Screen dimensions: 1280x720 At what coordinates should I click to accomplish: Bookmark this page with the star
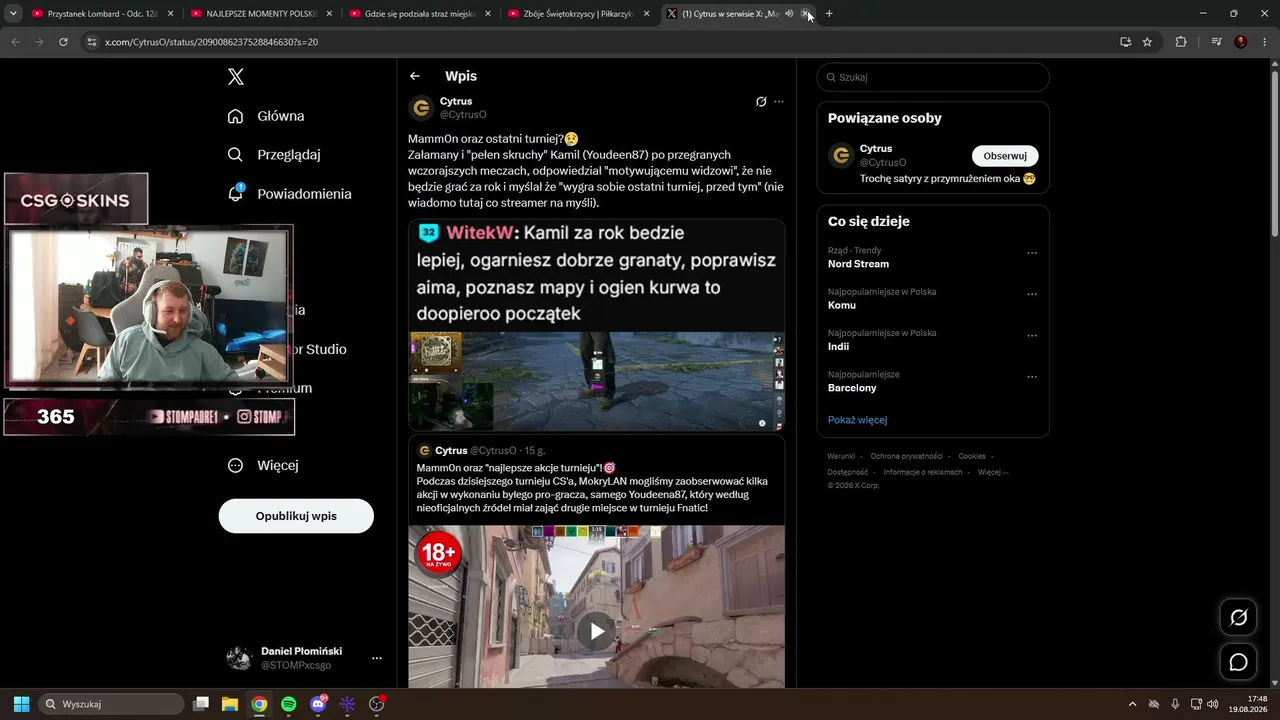pyautogui.click(x=1147, y=42)
